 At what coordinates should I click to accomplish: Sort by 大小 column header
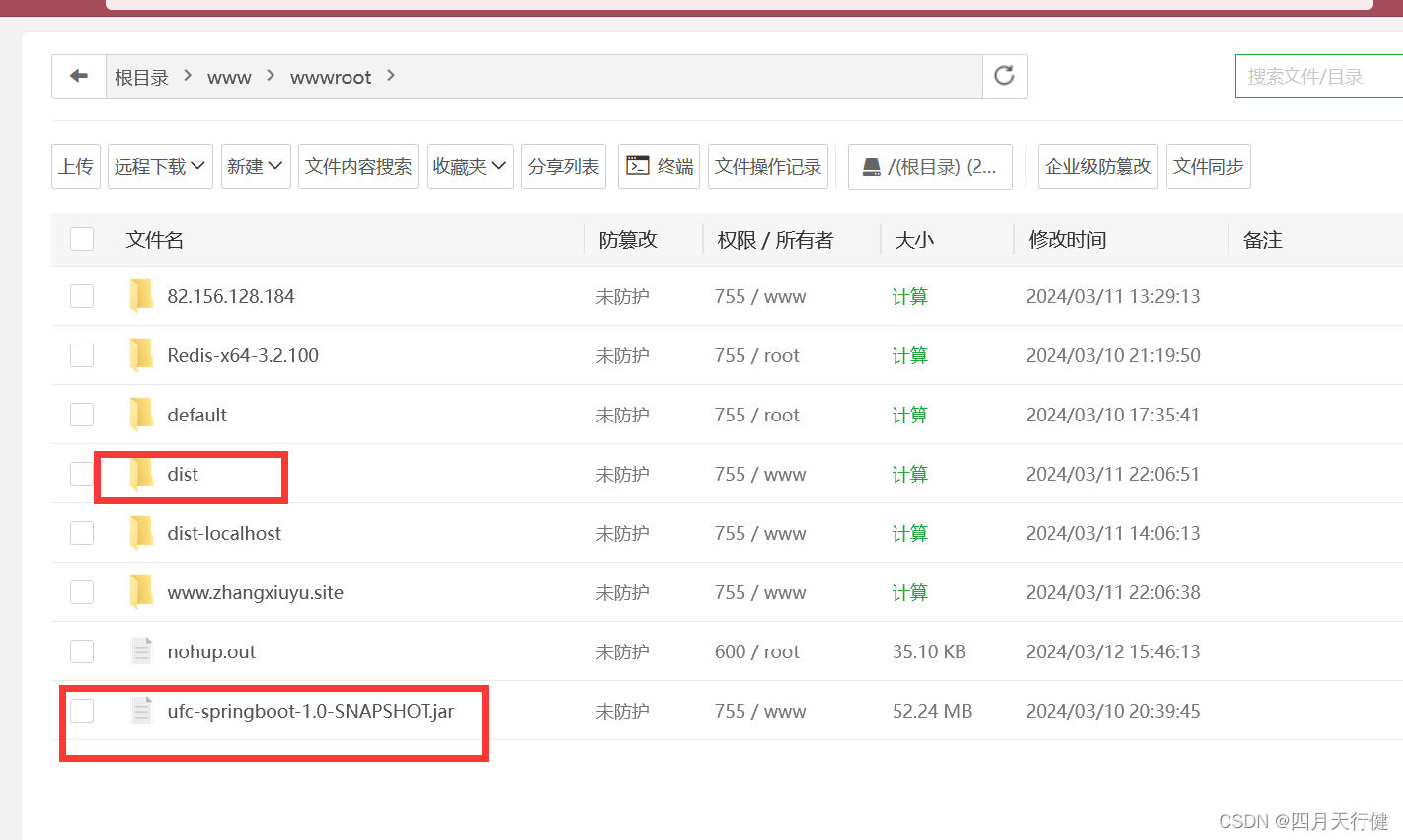(914, 240)
